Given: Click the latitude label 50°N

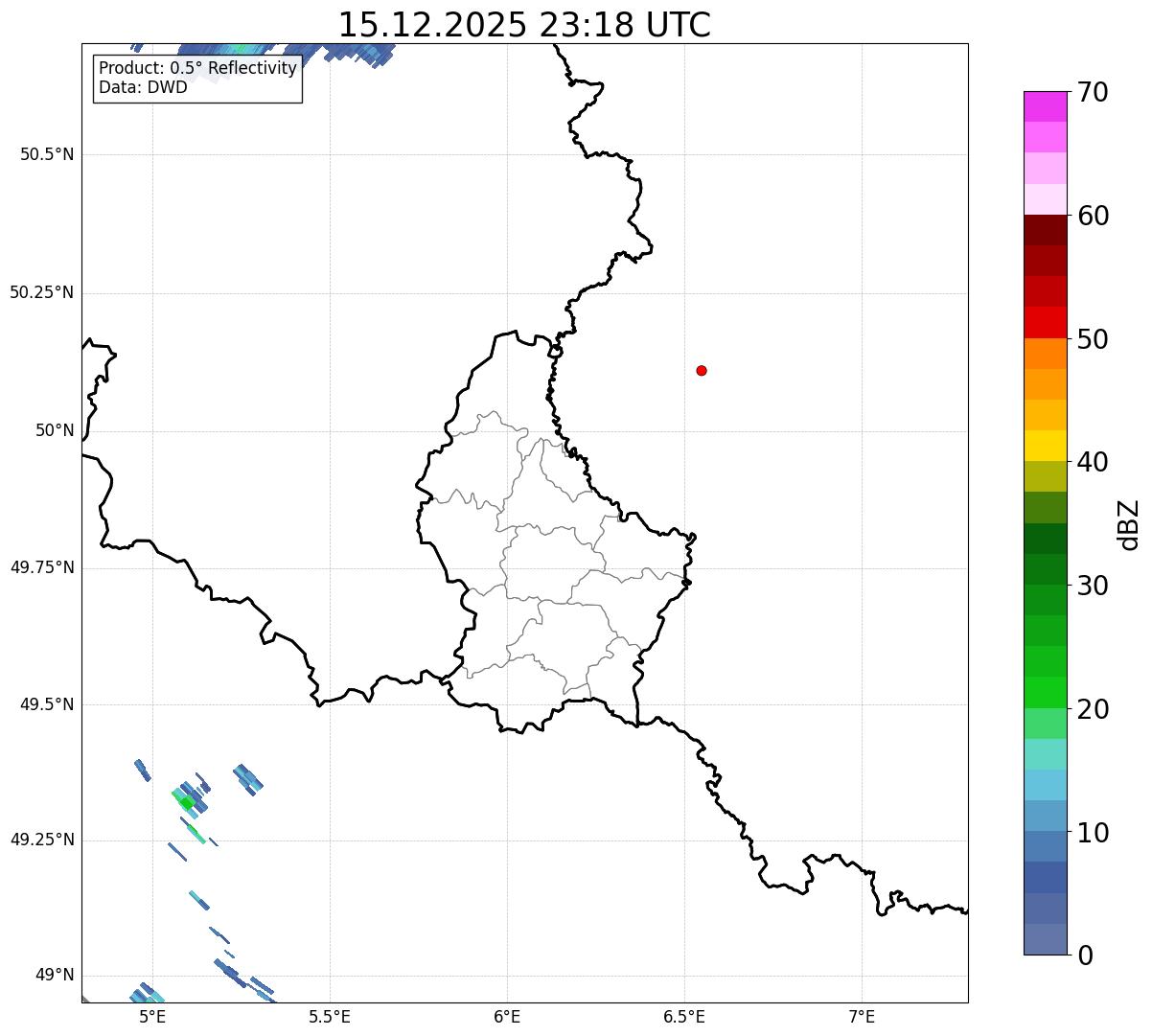Looking at the screenshot, I should coord(55,430).
